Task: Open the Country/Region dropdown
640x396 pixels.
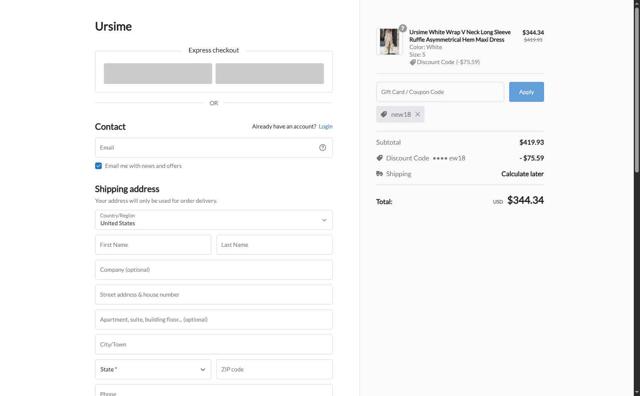Action: [x=214, y=220]
